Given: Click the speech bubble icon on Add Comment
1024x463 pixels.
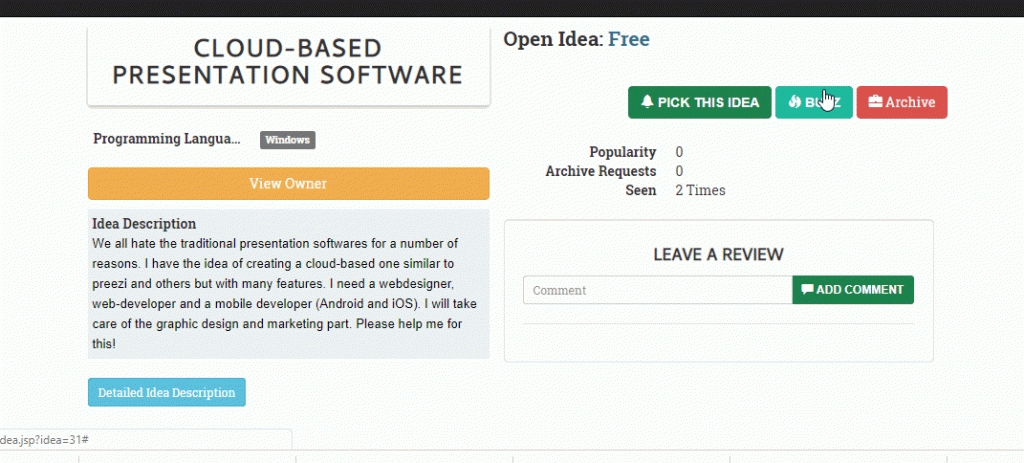Looking at the screenshot, I should 807,290.
